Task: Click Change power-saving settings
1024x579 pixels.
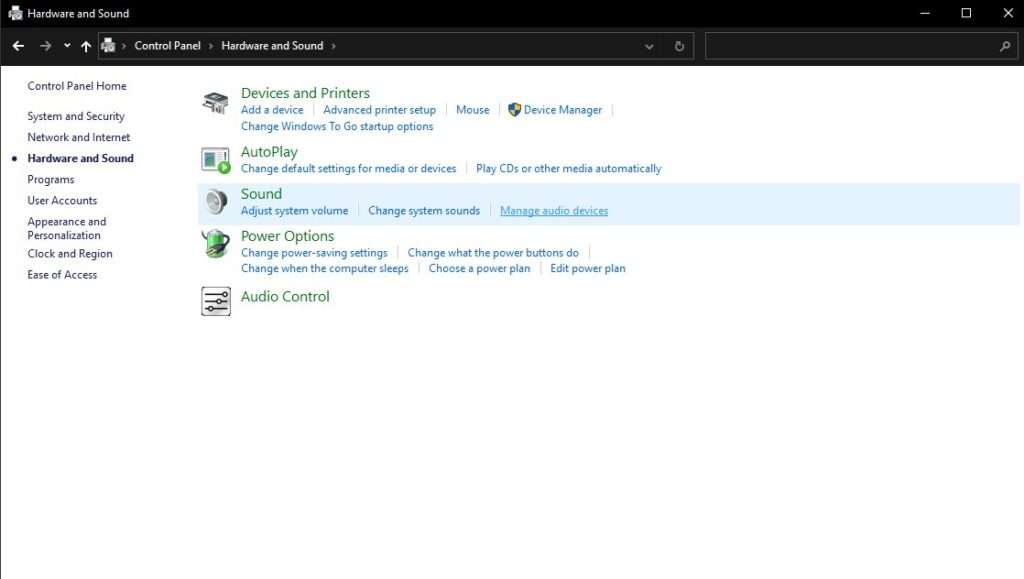Action: 314,253
